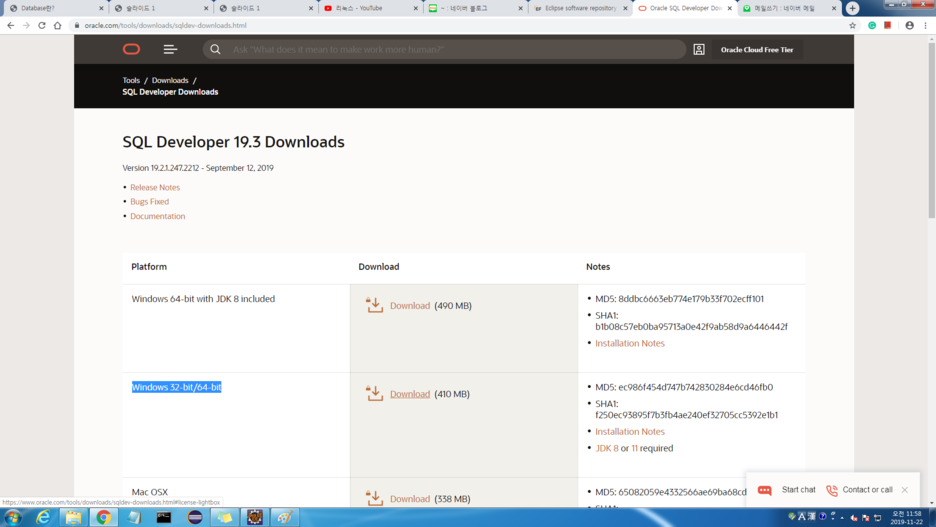
Task: Open the Chrome user profile icon
Action: tap(910, 26)
